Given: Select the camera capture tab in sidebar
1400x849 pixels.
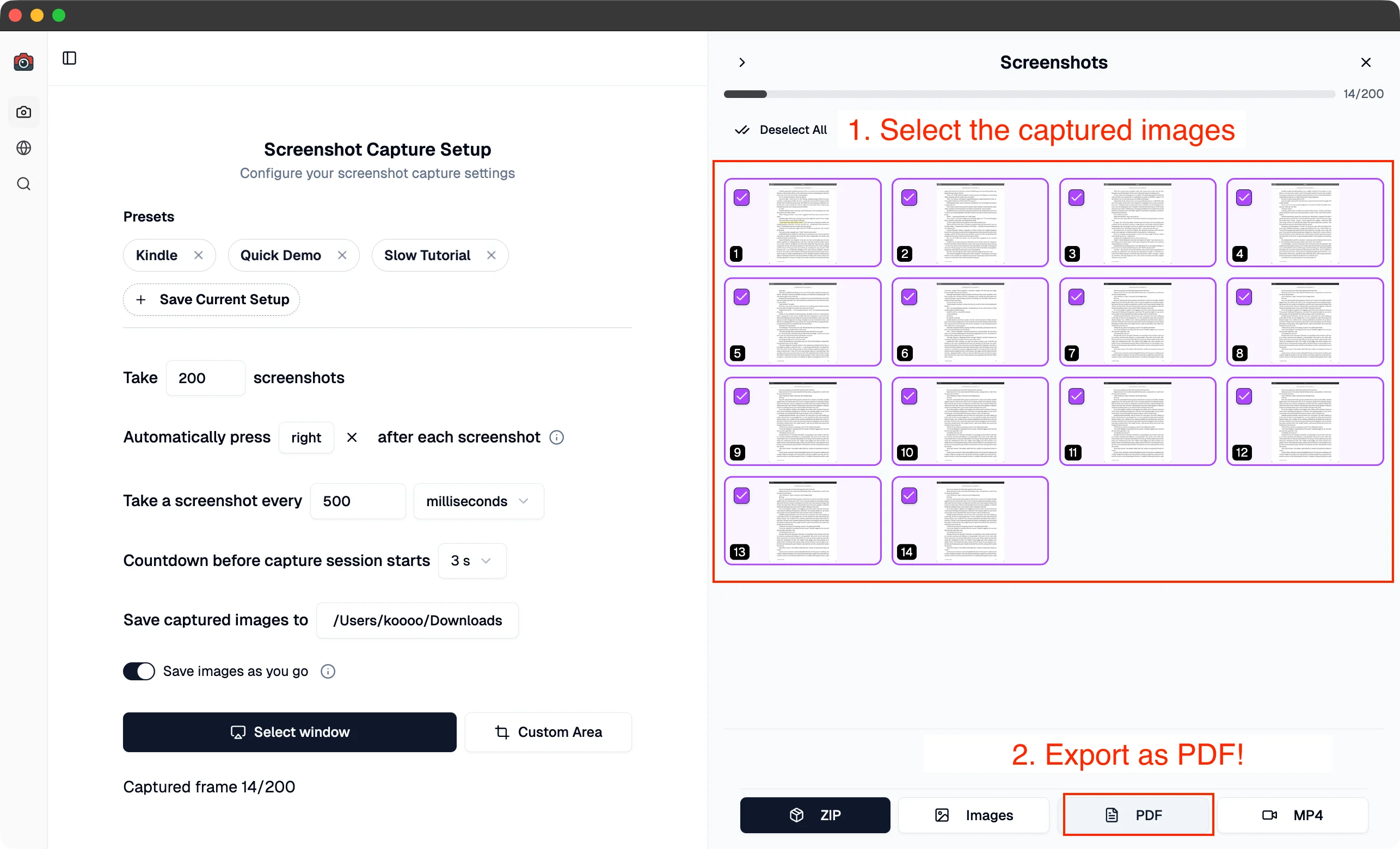Looking at the screenshot, I should tap(23, 112).
